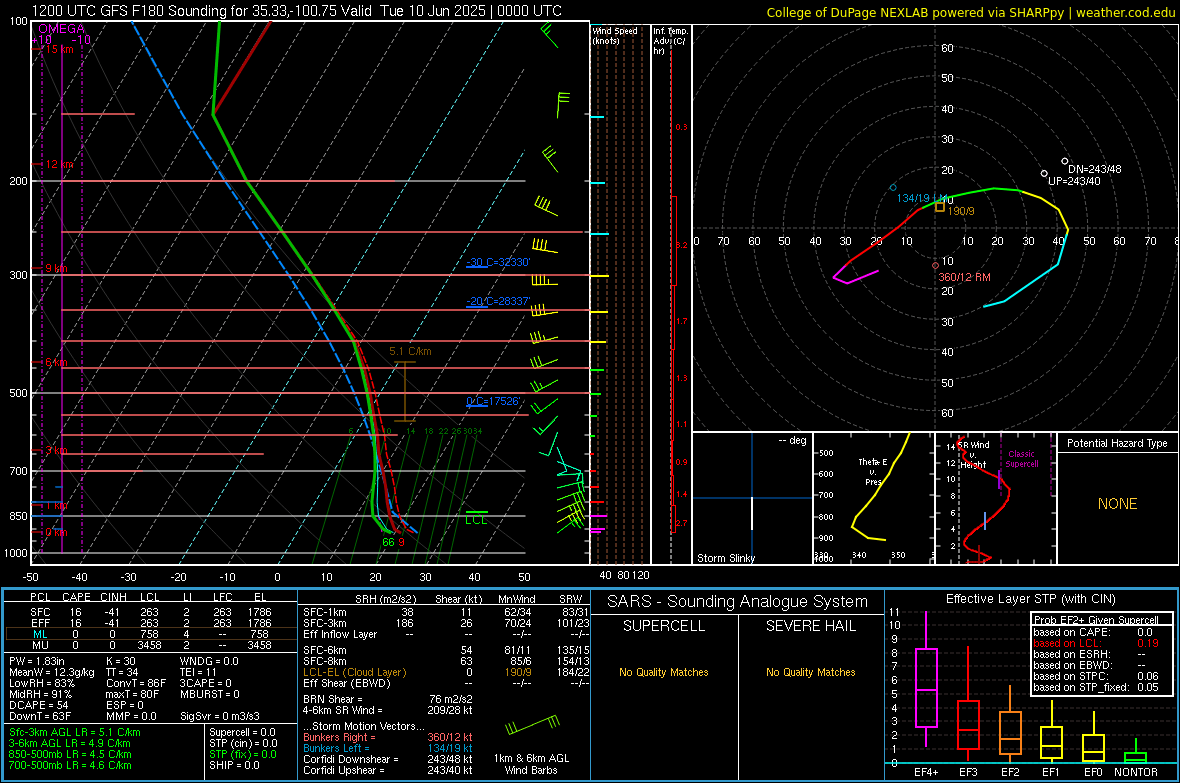This screenshot has height=783, width=1180.
Task: Click the green LCL marker label on Skew-T
Action: (x=476, y=520)
